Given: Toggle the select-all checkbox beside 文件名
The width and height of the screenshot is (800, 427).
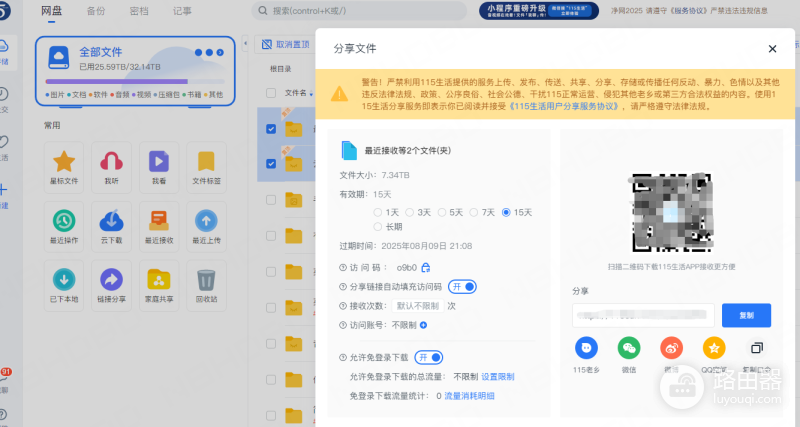Looking at the screenshot, I should [x=271, y=93].
